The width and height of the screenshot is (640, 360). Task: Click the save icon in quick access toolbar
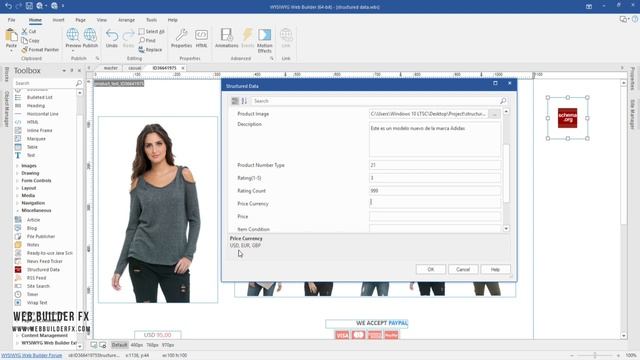(x=29, y=6)
